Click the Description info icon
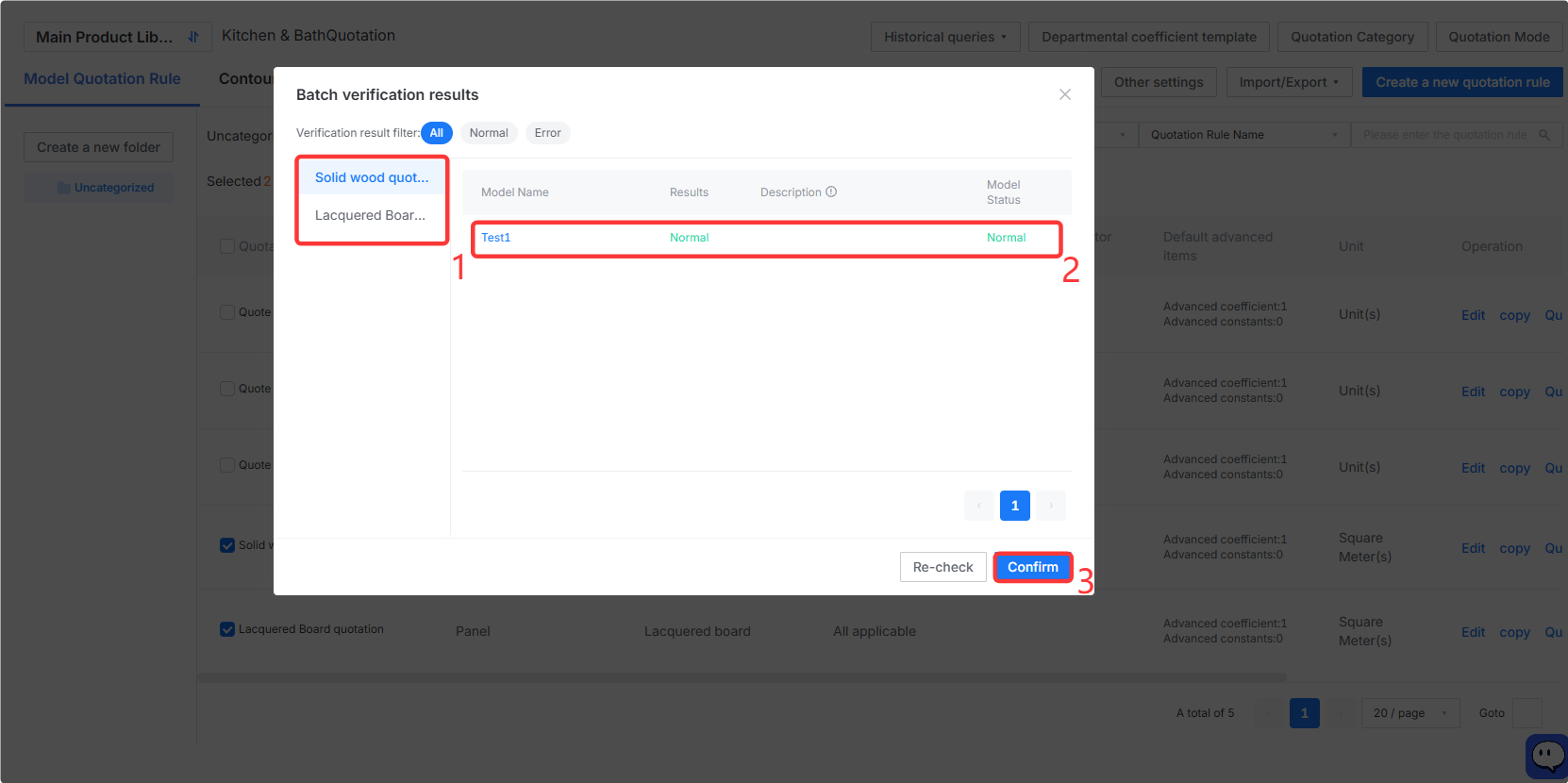1568x783 pixels. pos(831,192)
